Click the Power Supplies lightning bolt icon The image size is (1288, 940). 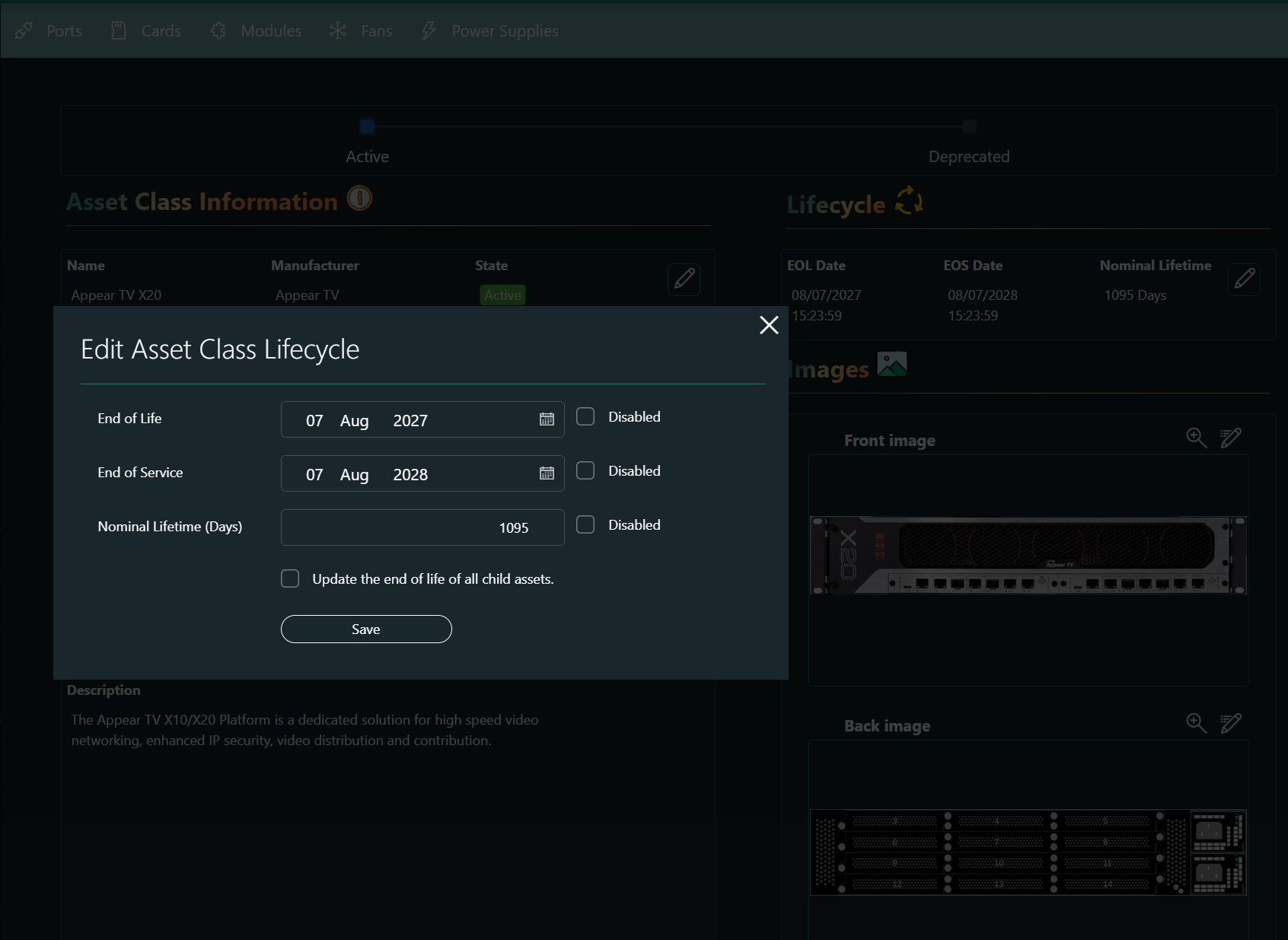(x=428, y=30)
